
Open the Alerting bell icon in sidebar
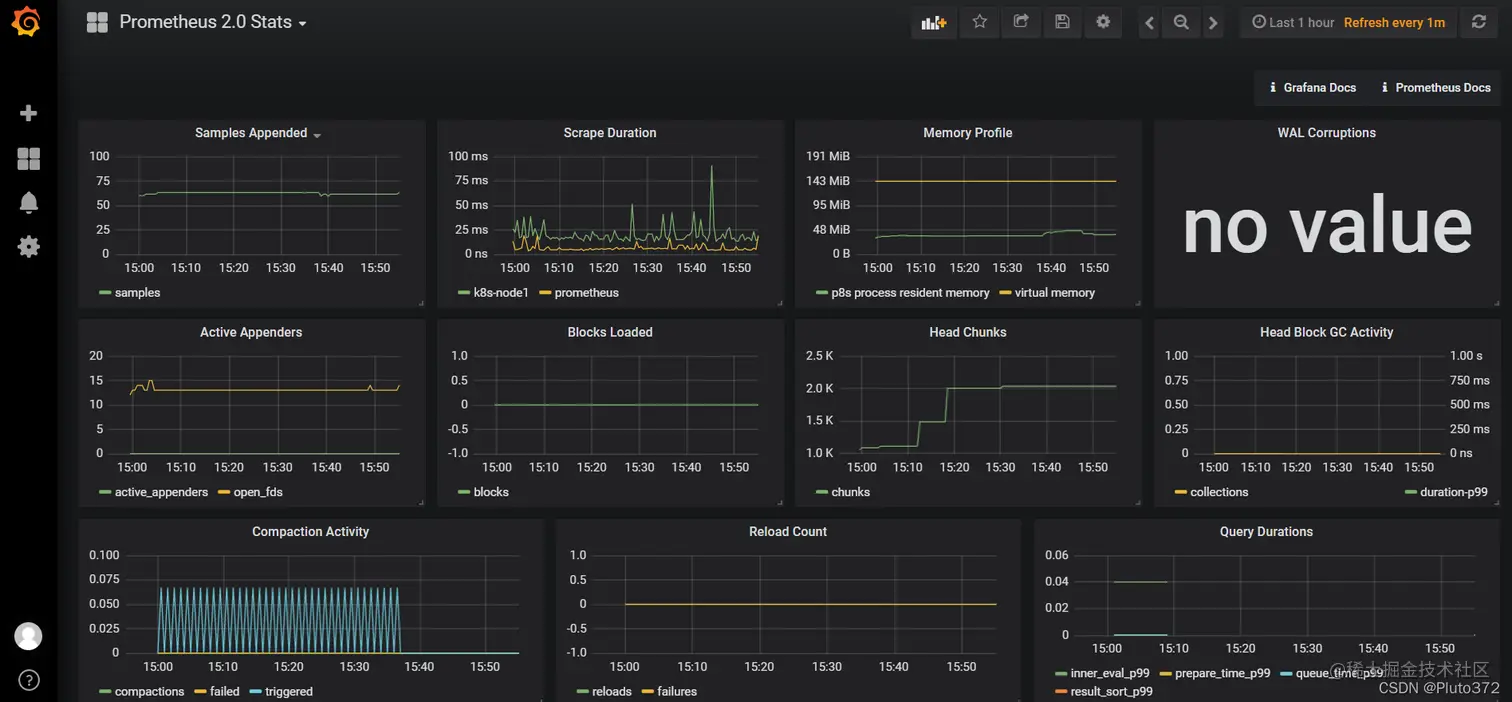point(29,202)
